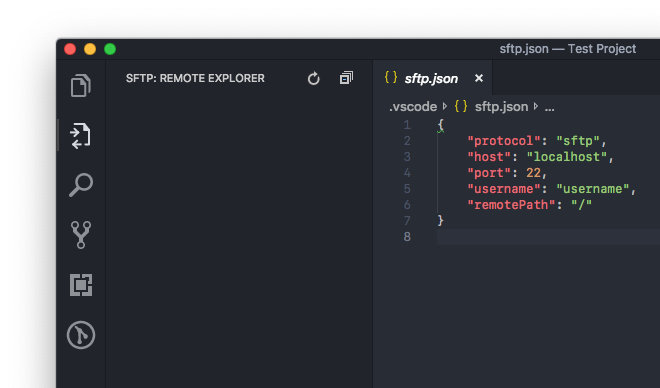Place cursor on empty line 8

coord(548,237)
